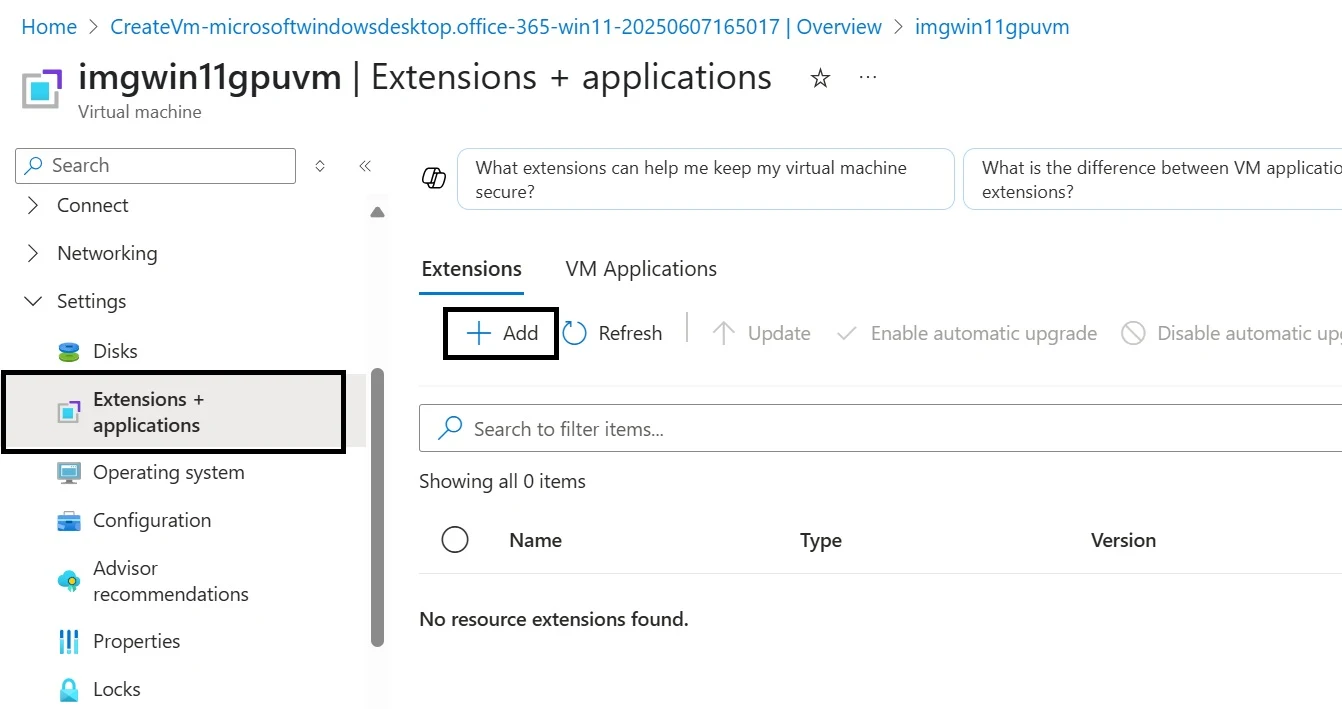Click the Add extension button
Image resolution: width=1342 pixels, height=709 pixels.
[x=502, y=333]
